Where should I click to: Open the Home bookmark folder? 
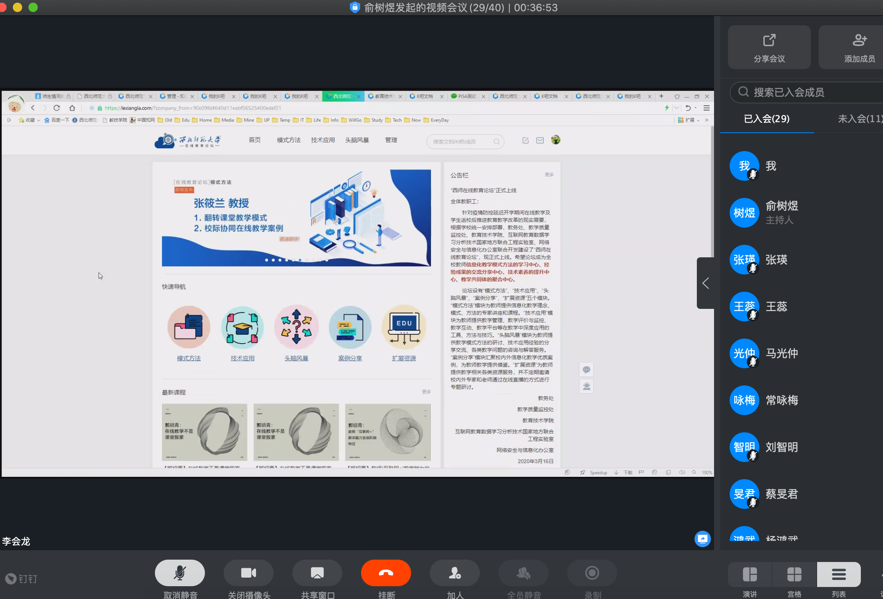click(x=202, y=120)
